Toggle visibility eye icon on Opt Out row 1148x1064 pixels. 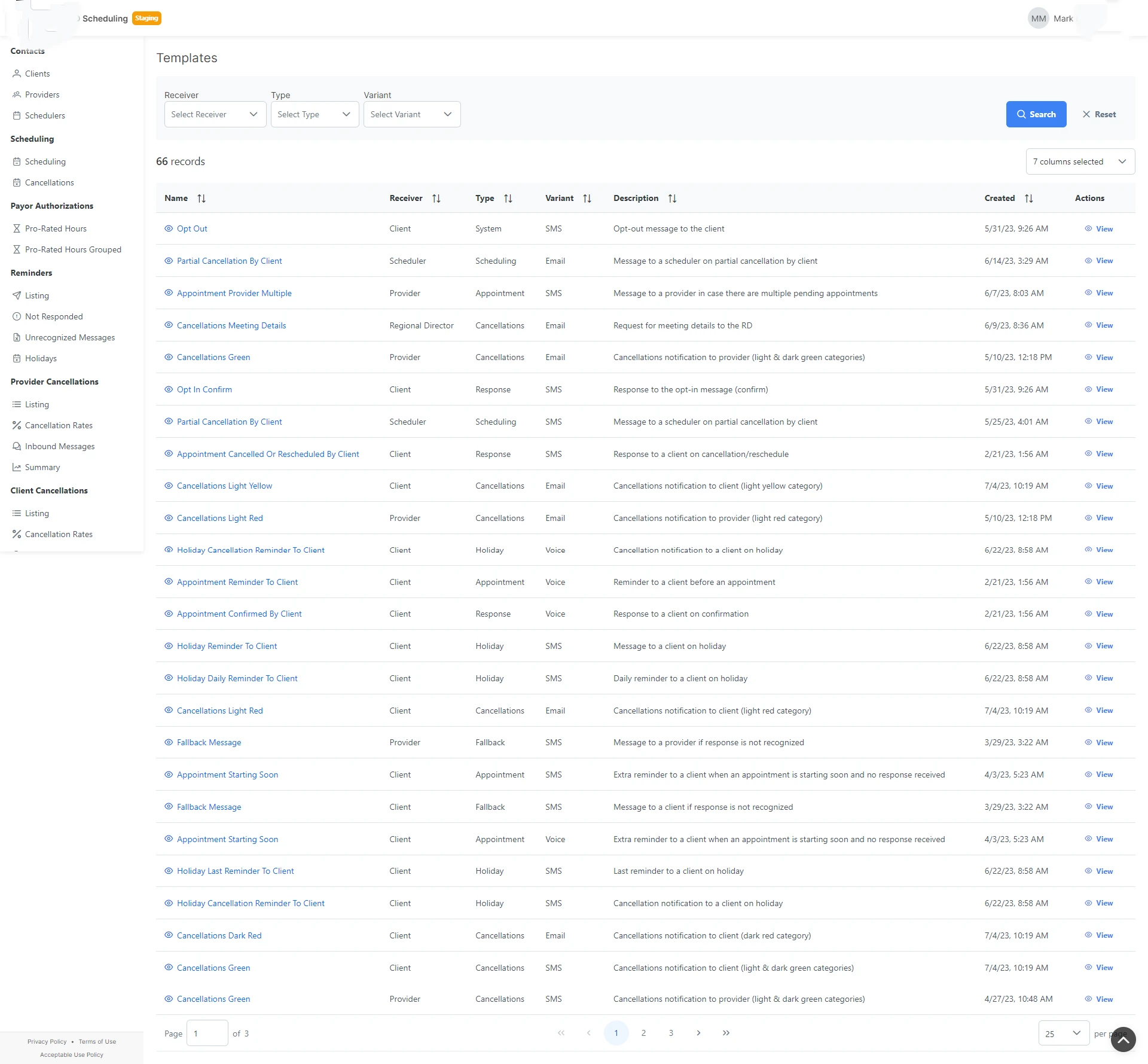tap(167, 228)
